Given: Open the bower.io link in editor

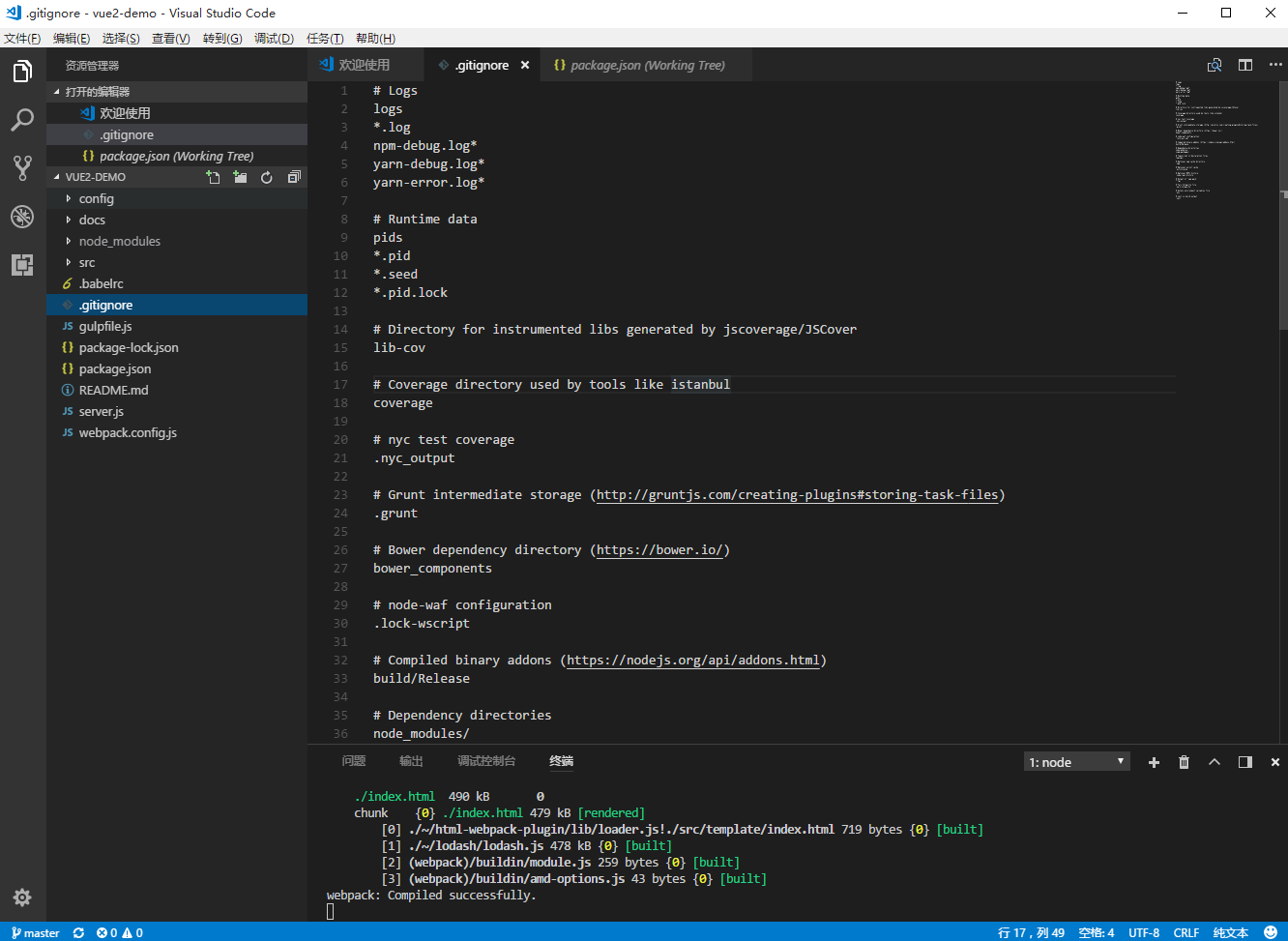Looking at the screenshot, I should point(659,549).
